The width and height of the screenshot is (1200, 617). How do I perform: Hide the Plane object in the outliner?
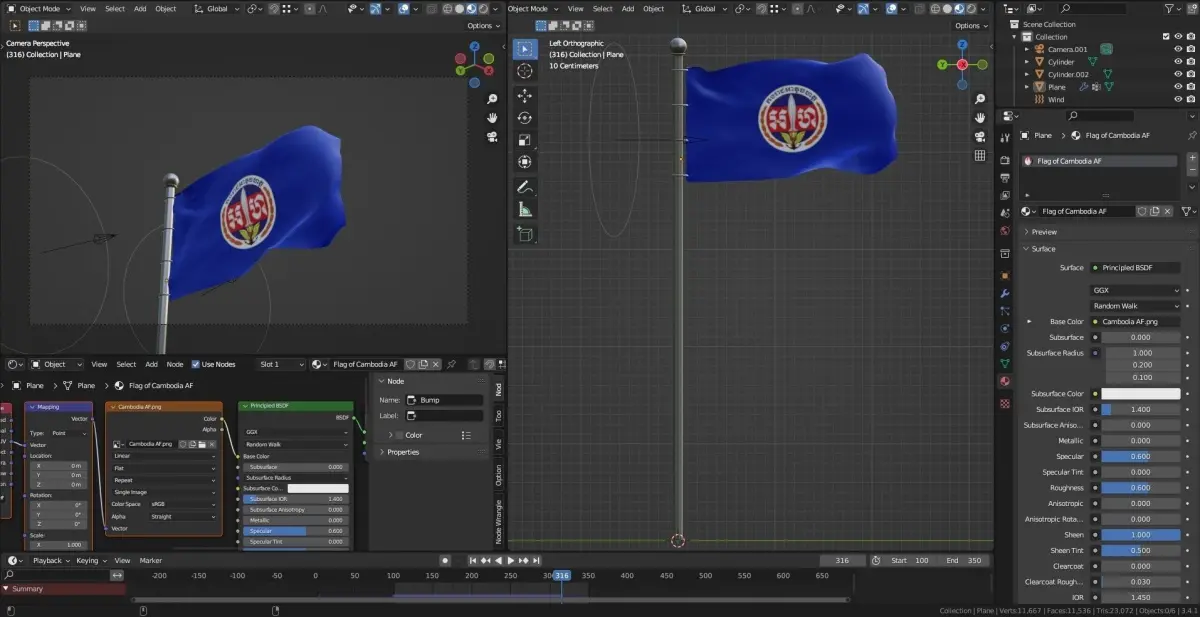click(1178, 87)
